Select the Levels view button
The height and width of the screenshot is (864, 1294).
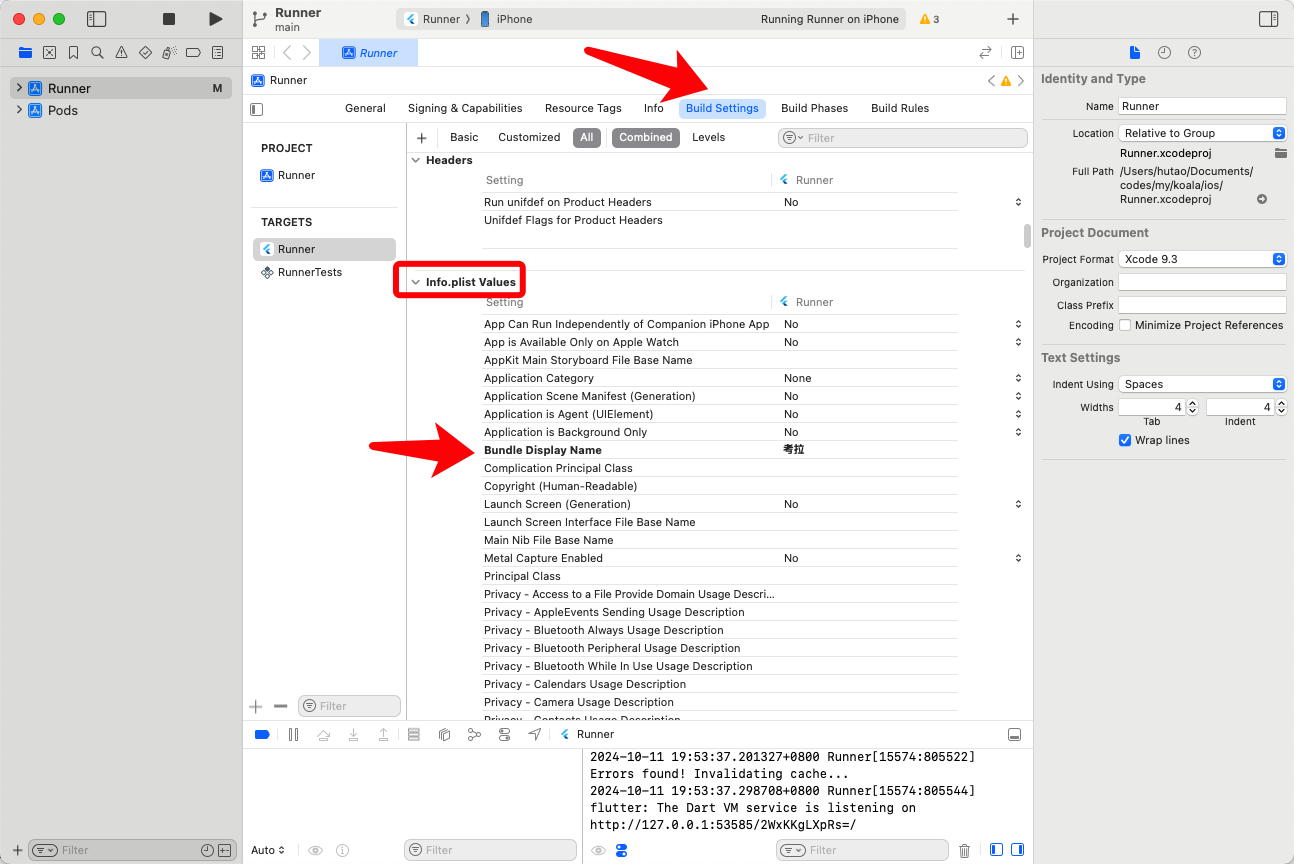[x=708, y=137]
